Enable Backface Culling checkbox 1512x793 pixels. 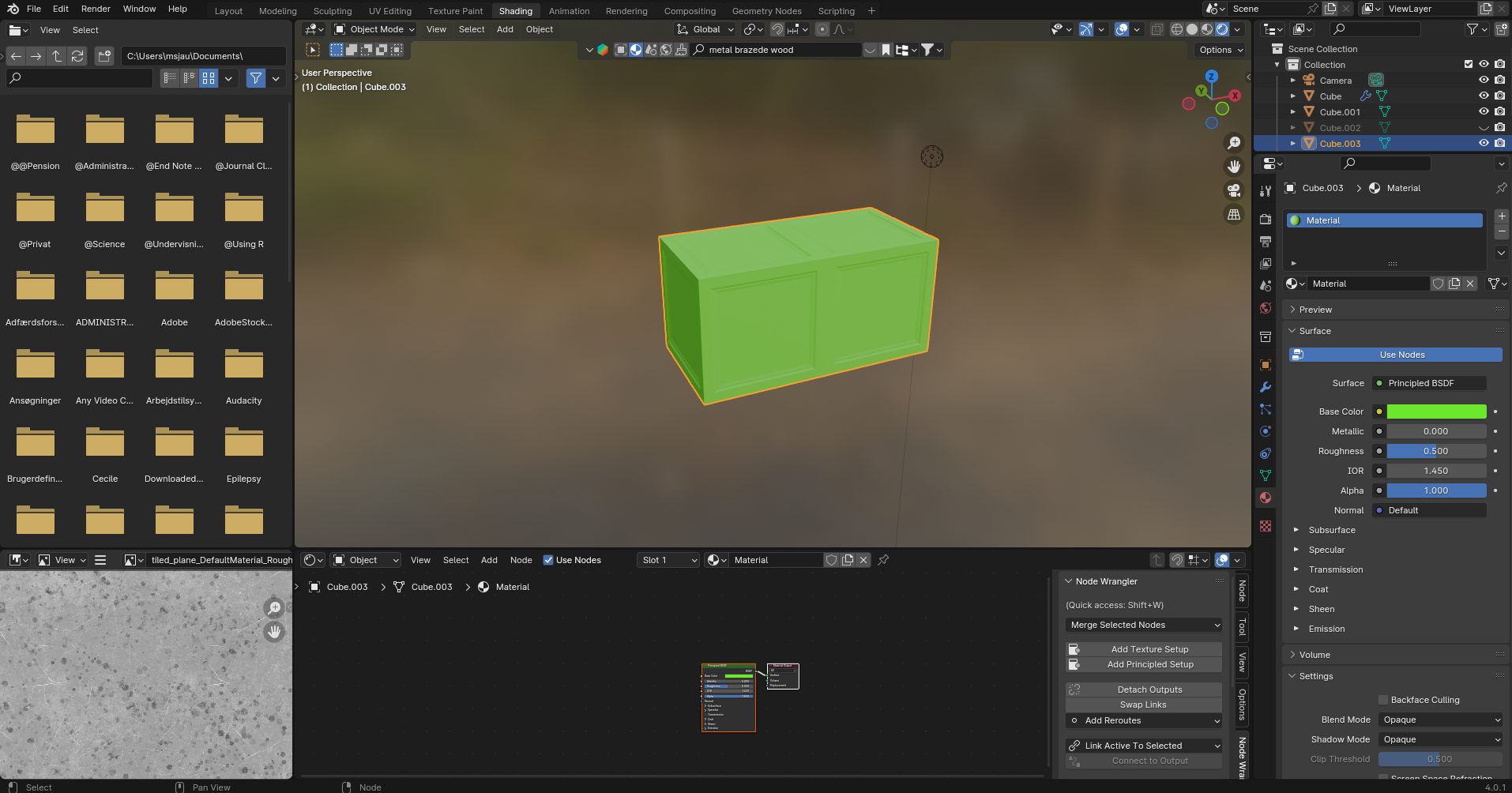[x=1383, y=700]
